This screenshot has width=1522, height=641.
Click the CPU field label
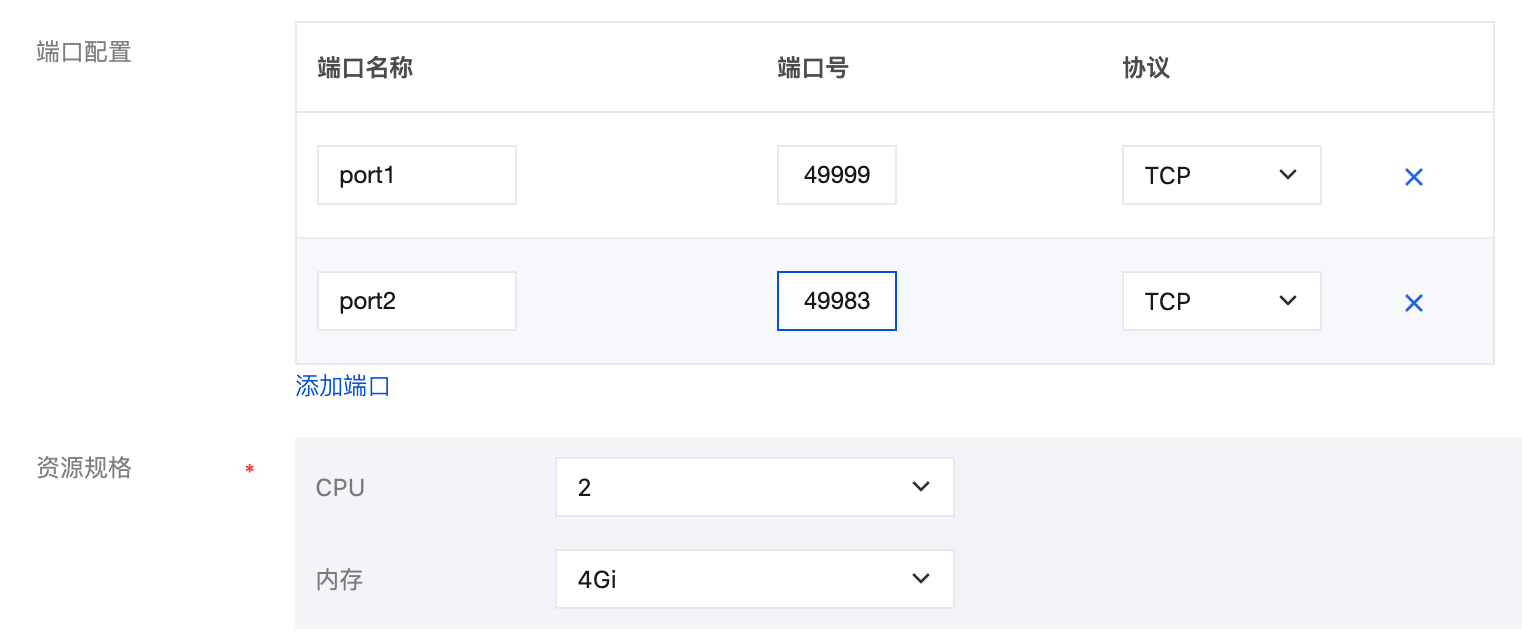[340, 488]
